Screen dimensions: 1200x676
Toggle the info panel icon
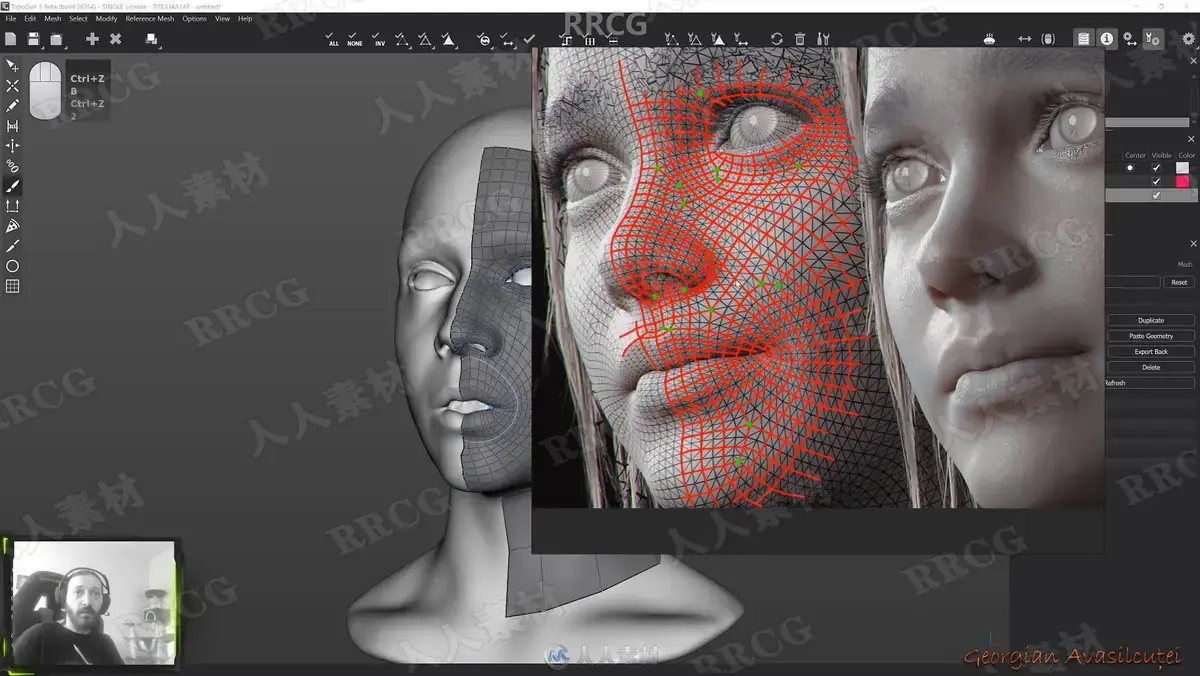coord(1107,39)
